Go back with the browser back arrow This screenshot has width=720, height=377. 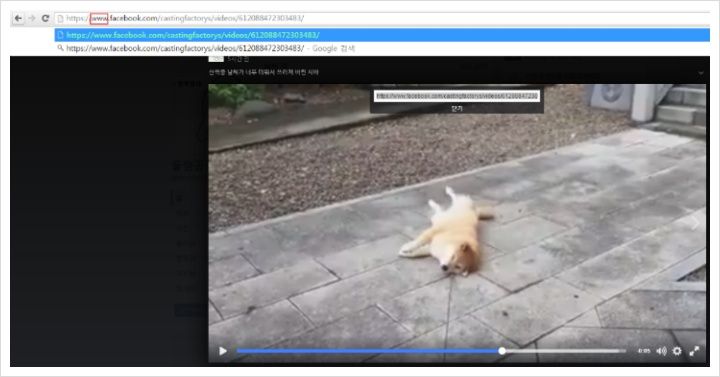18,18
